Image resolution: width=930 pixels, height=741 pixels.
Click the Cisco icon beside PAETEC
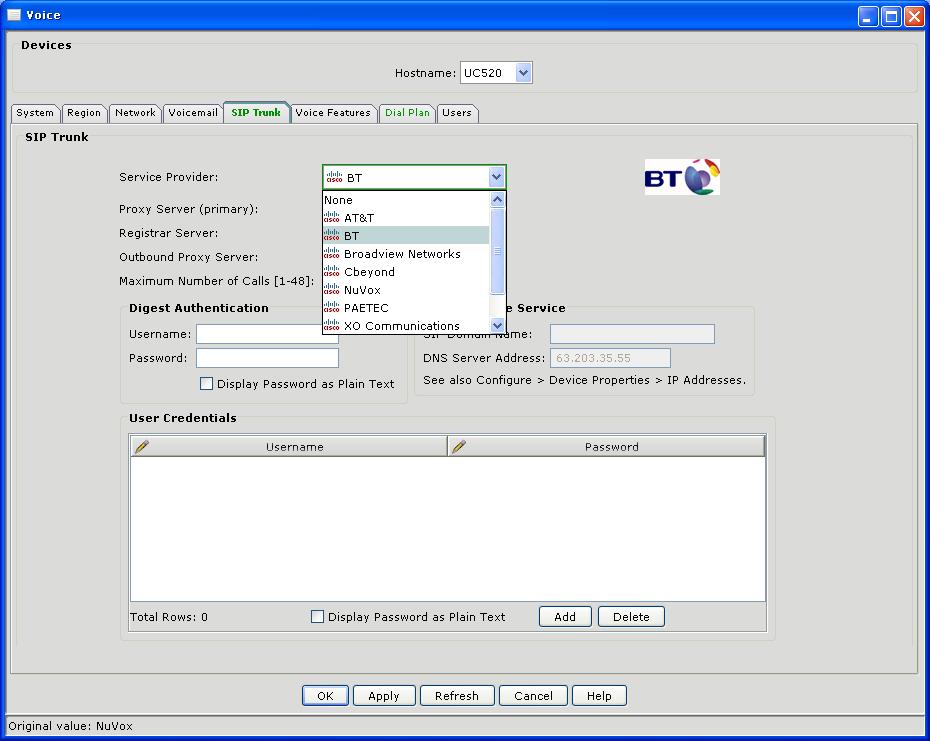332,308
